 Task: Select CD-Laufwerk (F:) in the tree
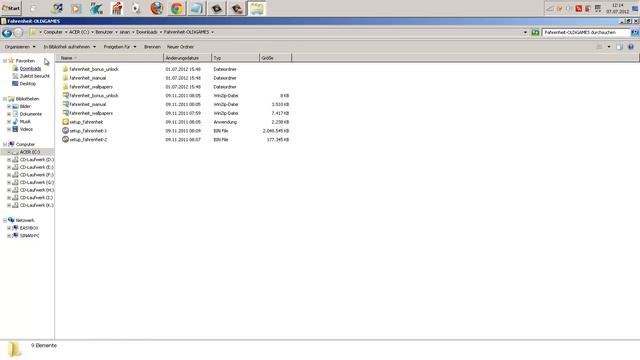(x=36, y=175)
